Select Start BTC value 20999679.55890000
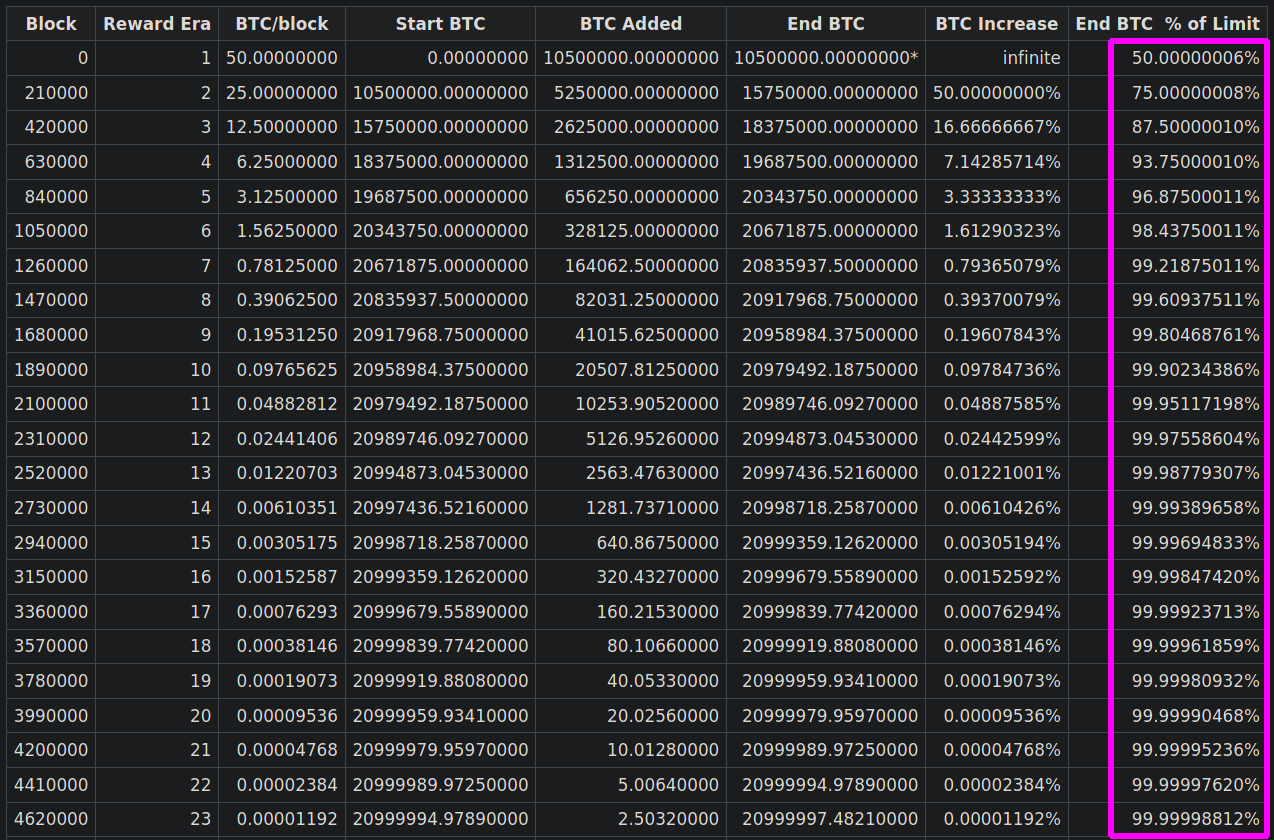The height and width of the screenshot is (840, 1274). pyautogui.click(x=440, y=612)
